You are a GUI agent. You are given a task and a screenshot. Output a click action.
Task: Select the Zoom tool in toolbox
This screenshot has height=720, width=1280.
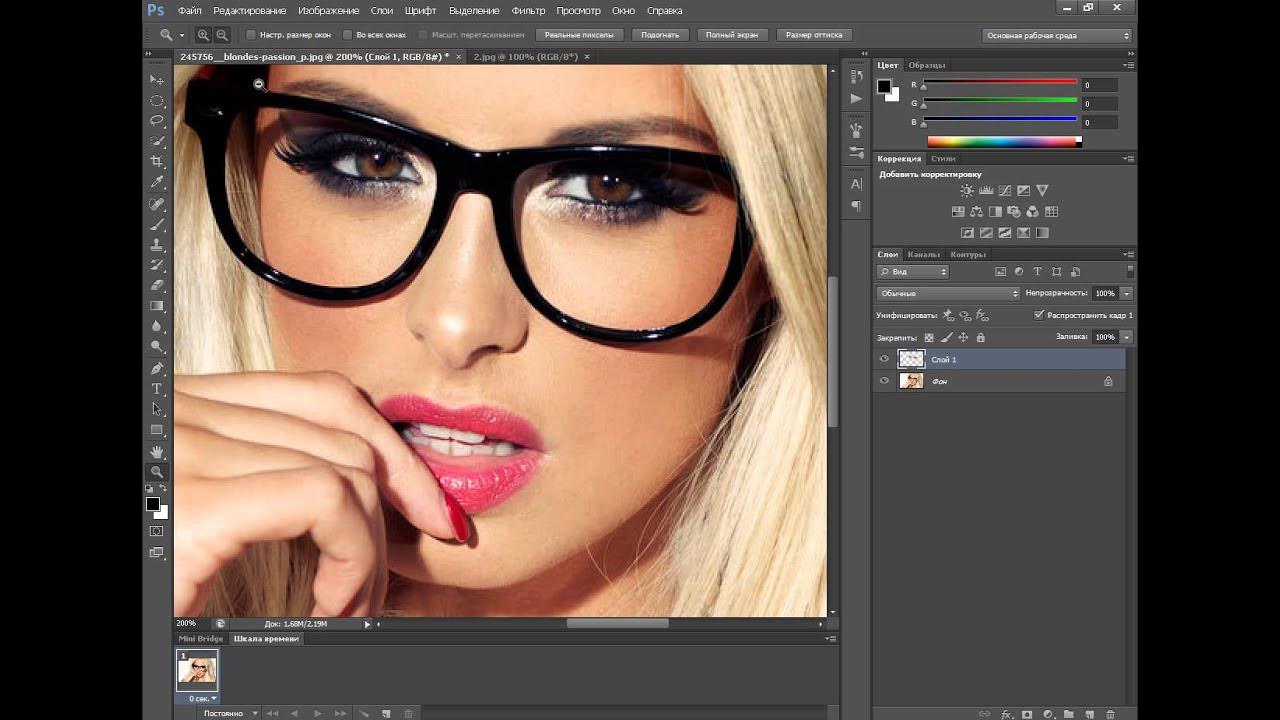(157, 472)
